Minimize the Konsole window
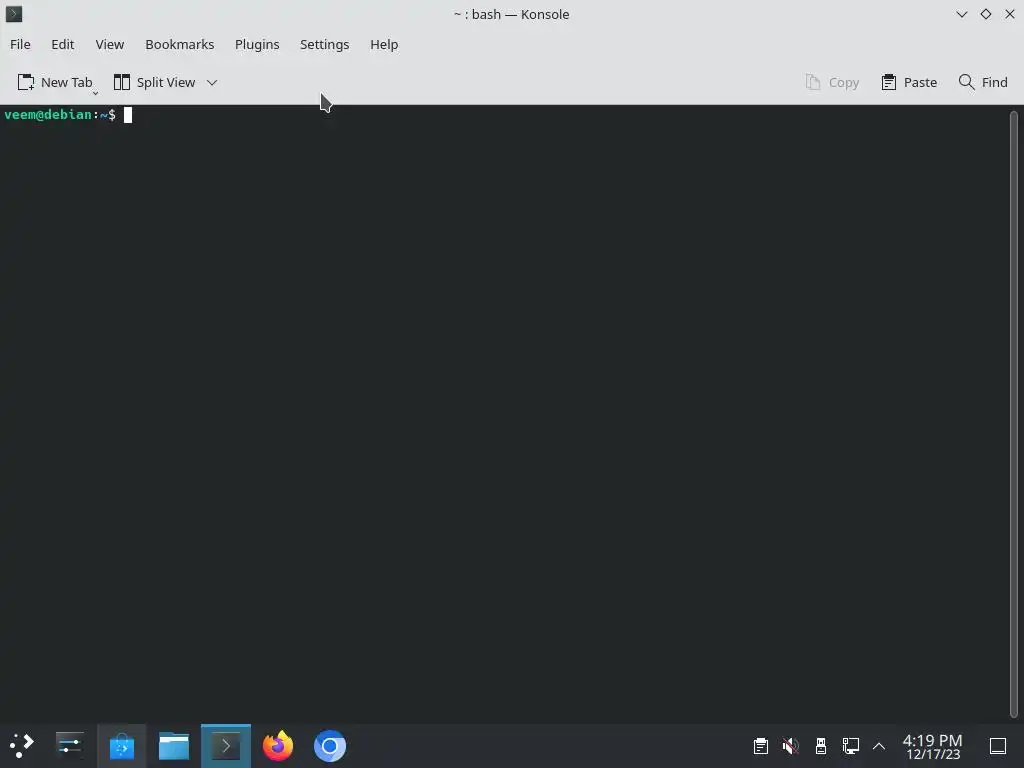Screen dimensions: 1024x768 pyautogui.click(x=962, y=14)
